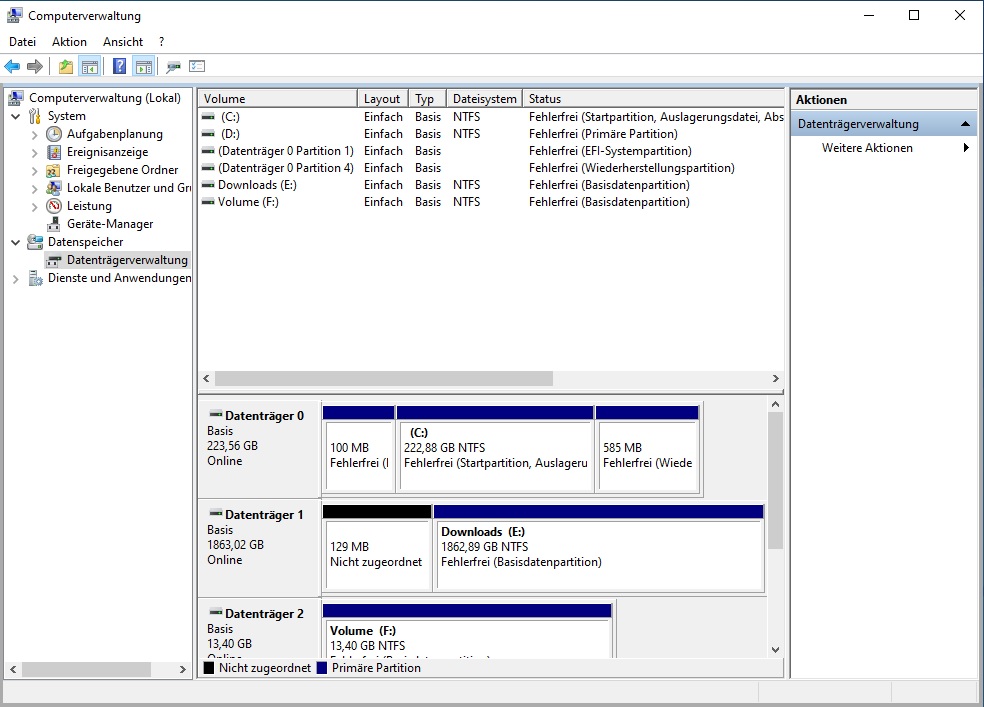Open the Help toolbar icon
Image resolution: width=984 pixels, height=707 pixels.
[119, 66]
